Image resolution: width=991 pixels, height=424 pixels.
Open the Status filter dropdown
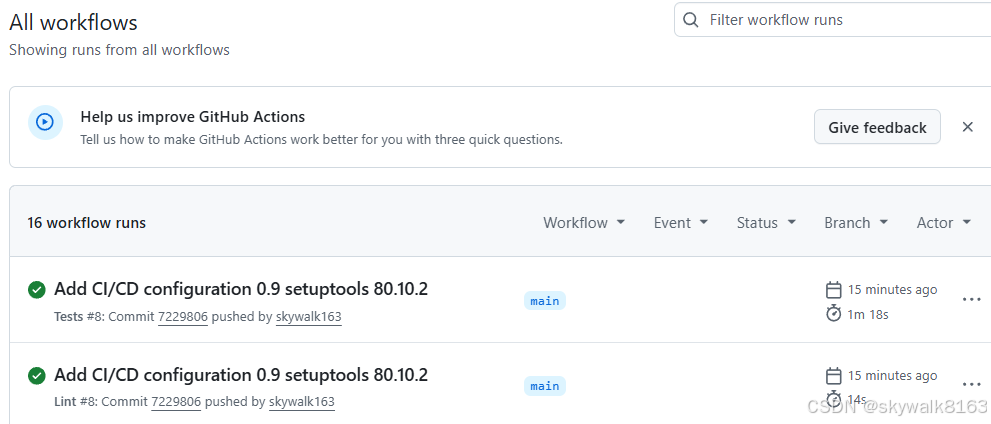click(766, 222)
